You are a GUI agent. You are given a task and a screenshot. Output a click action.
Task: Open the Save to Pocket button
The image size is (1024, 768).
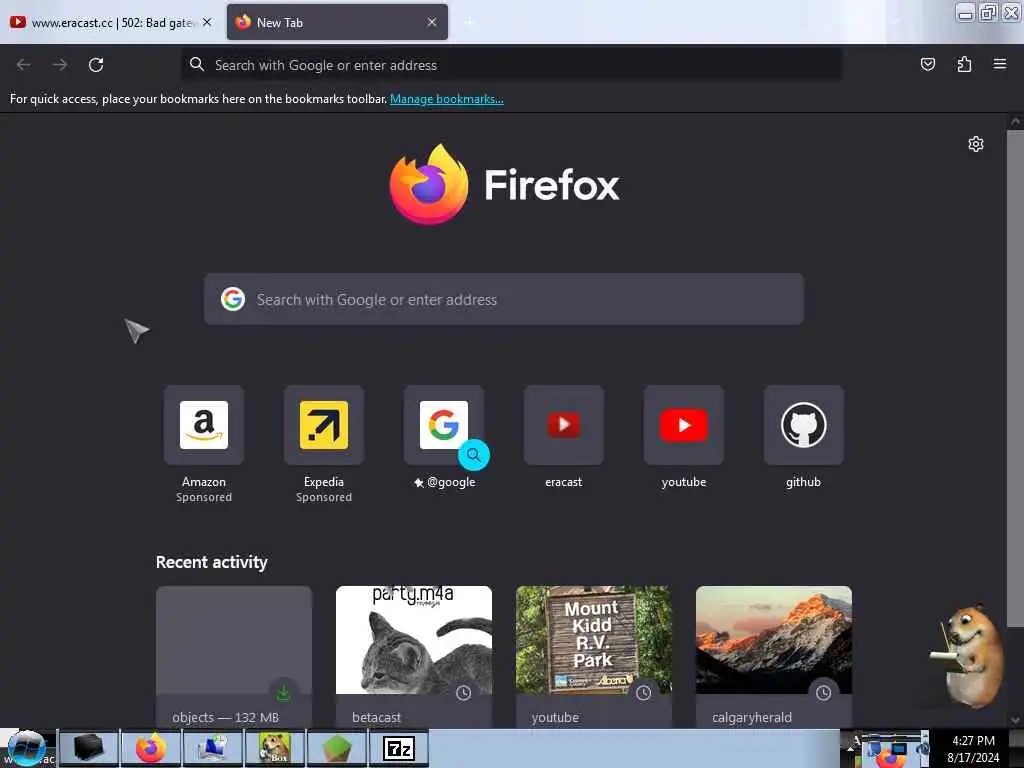927,64
